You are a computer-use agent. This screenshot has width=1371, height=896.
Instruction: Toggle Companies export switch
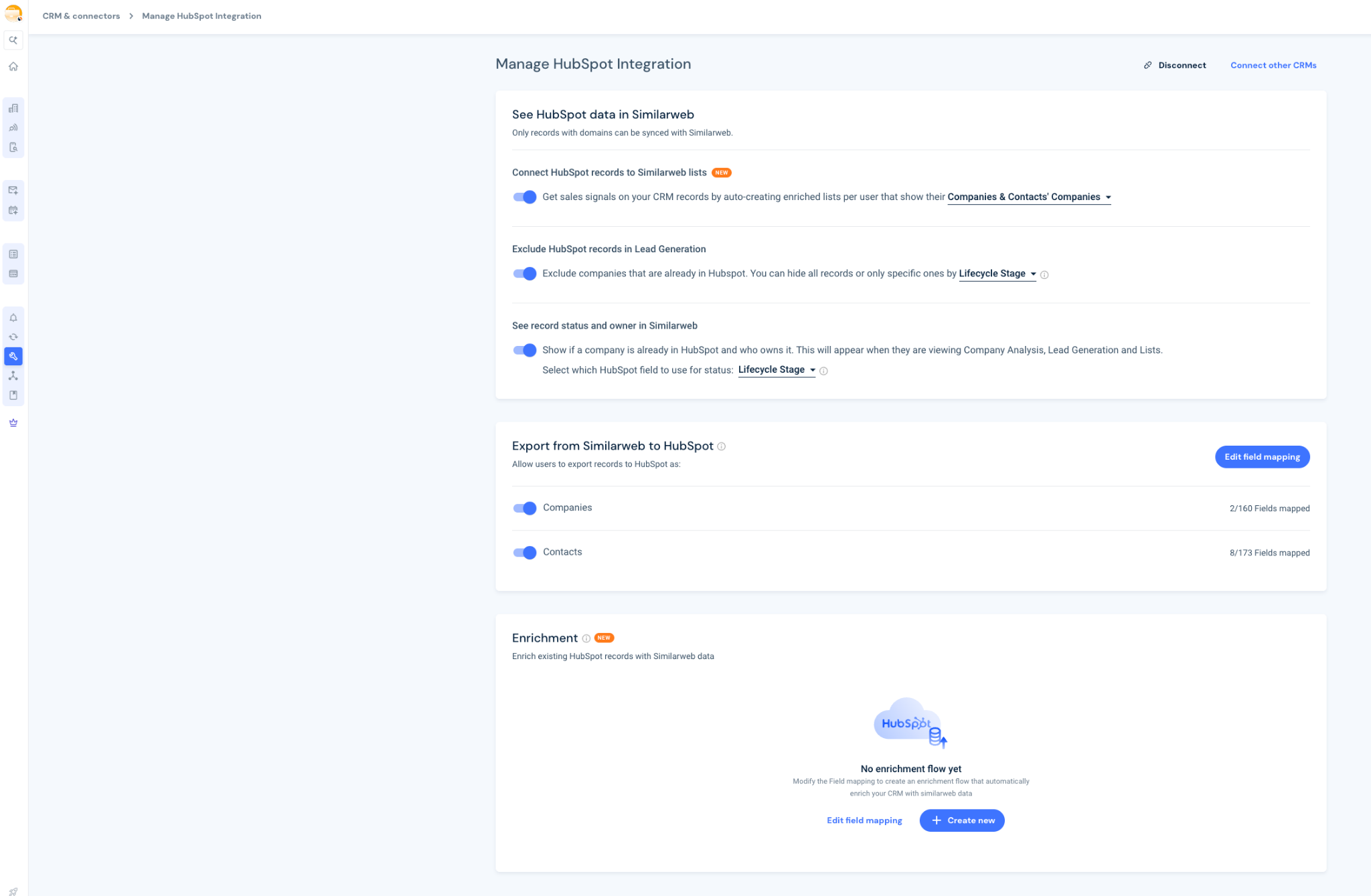click(x=525, y=508)
